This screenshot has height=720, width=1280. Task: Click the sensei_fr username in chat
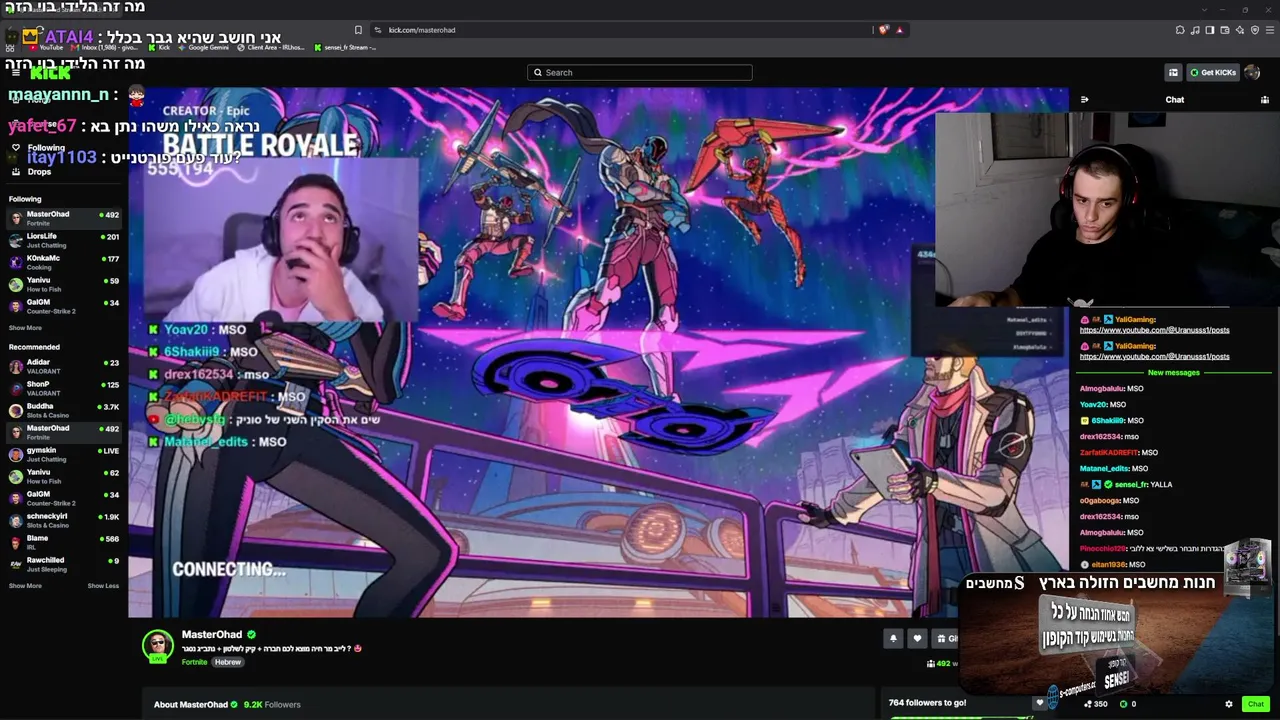point(1131,485)
